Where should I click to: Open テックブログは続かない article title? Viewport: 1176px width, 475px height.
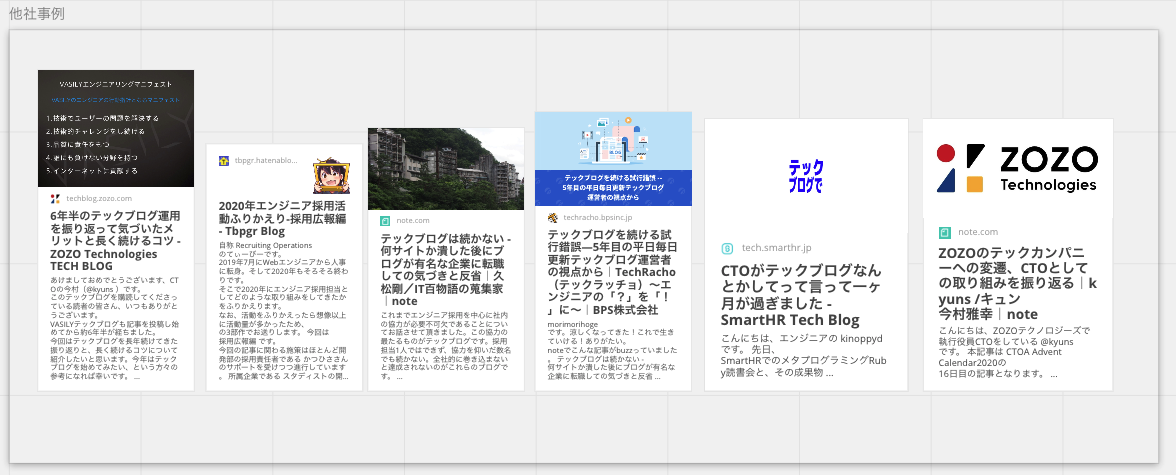tap(446, 269)
